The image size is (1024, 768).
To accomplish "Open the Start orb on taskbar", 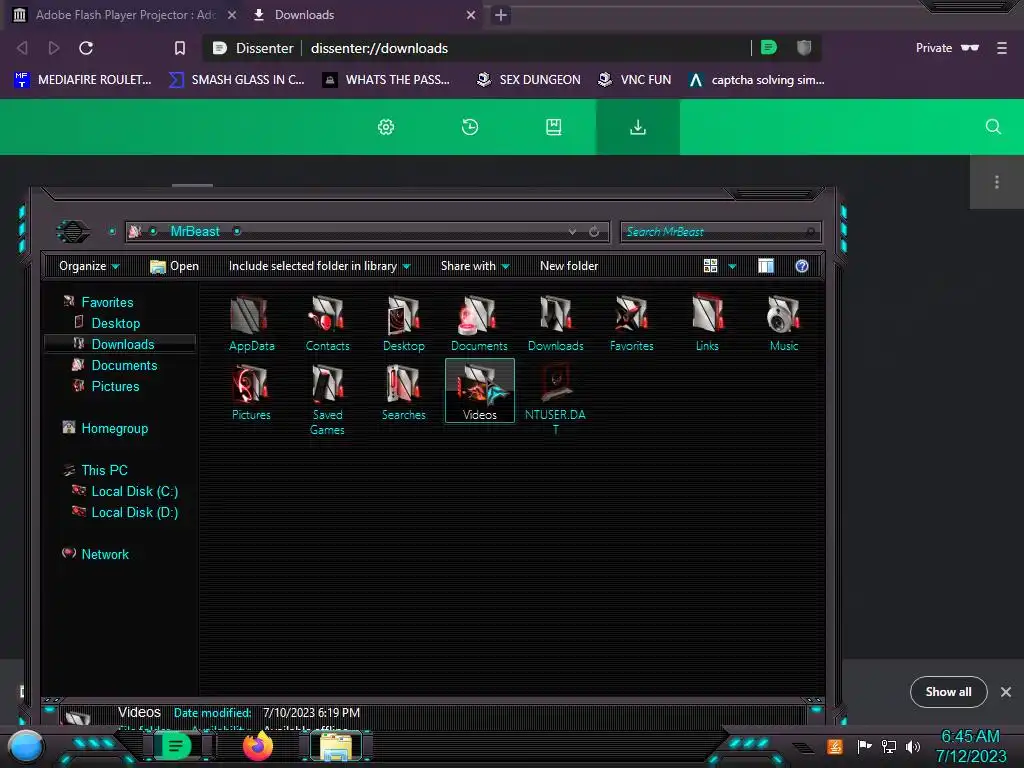I will (26, 747).
